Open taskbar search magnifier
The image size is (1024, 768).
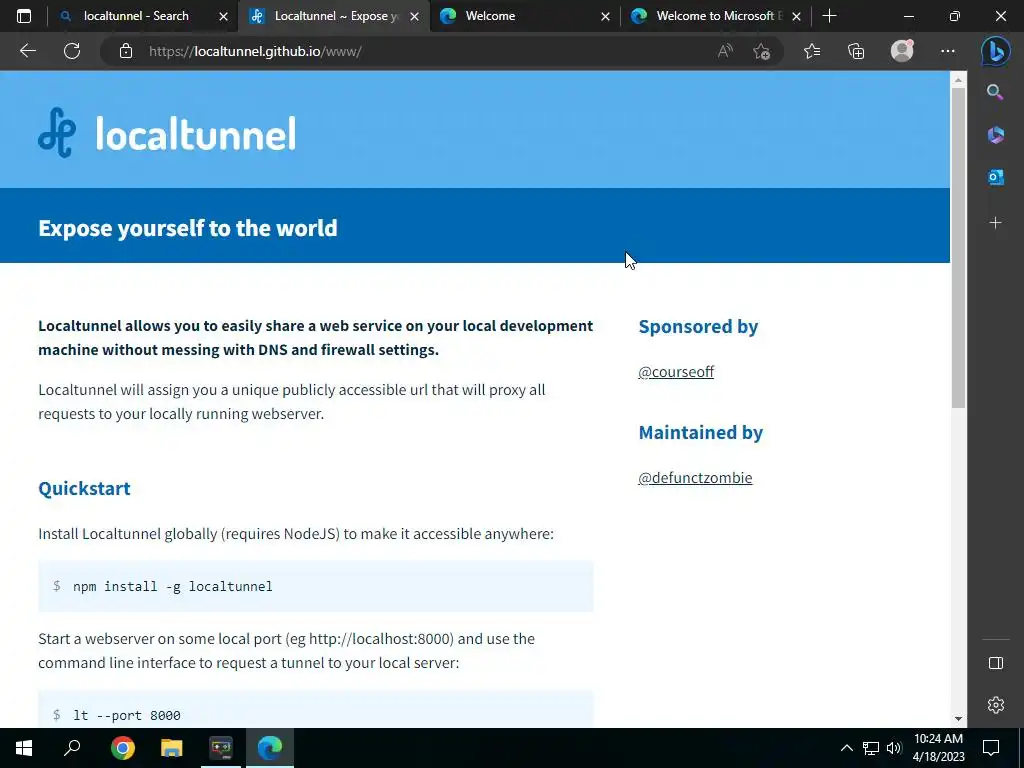(x=72, y=748)
